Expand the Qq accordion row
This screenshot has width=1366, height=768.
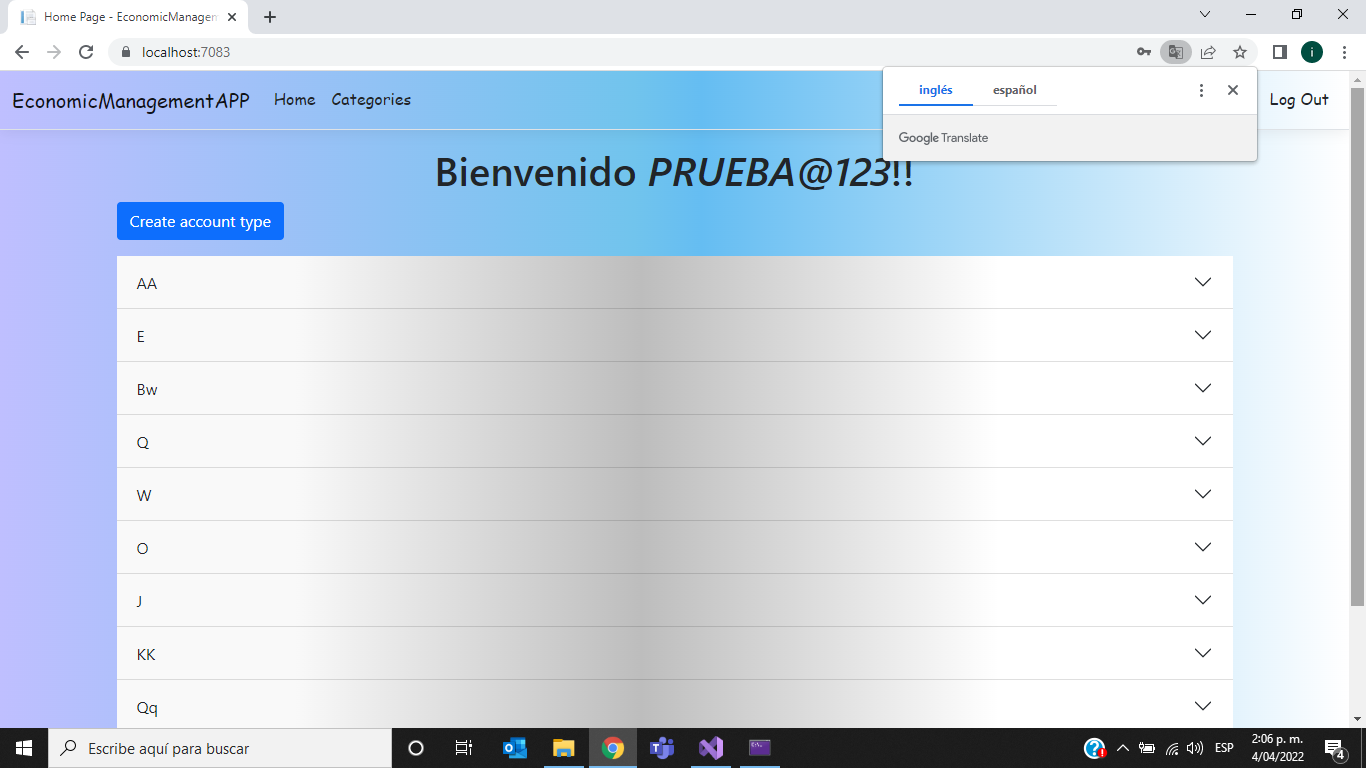coord(675,705)
